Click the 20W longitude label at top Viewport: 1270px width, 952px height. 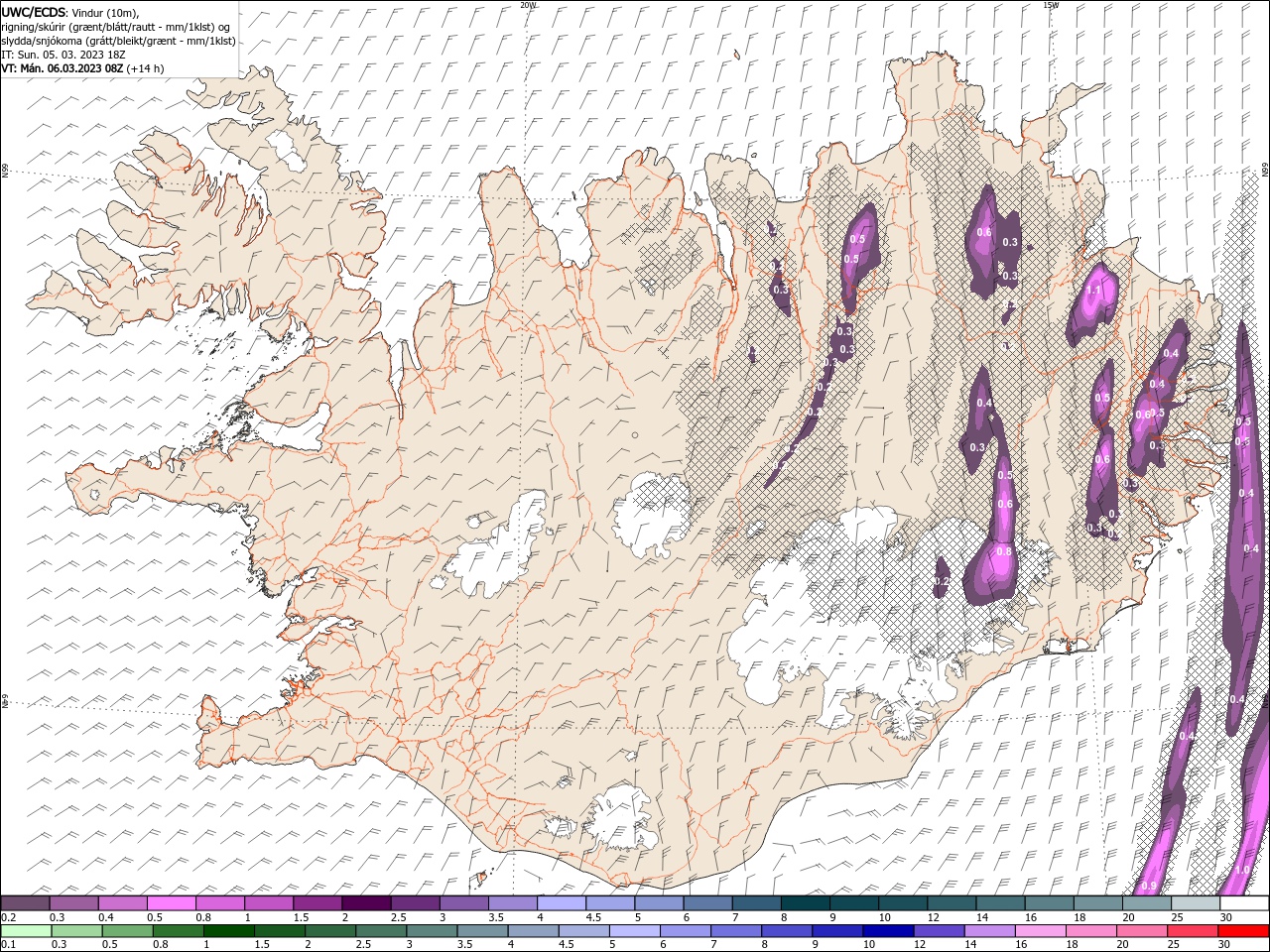point(528,5)
